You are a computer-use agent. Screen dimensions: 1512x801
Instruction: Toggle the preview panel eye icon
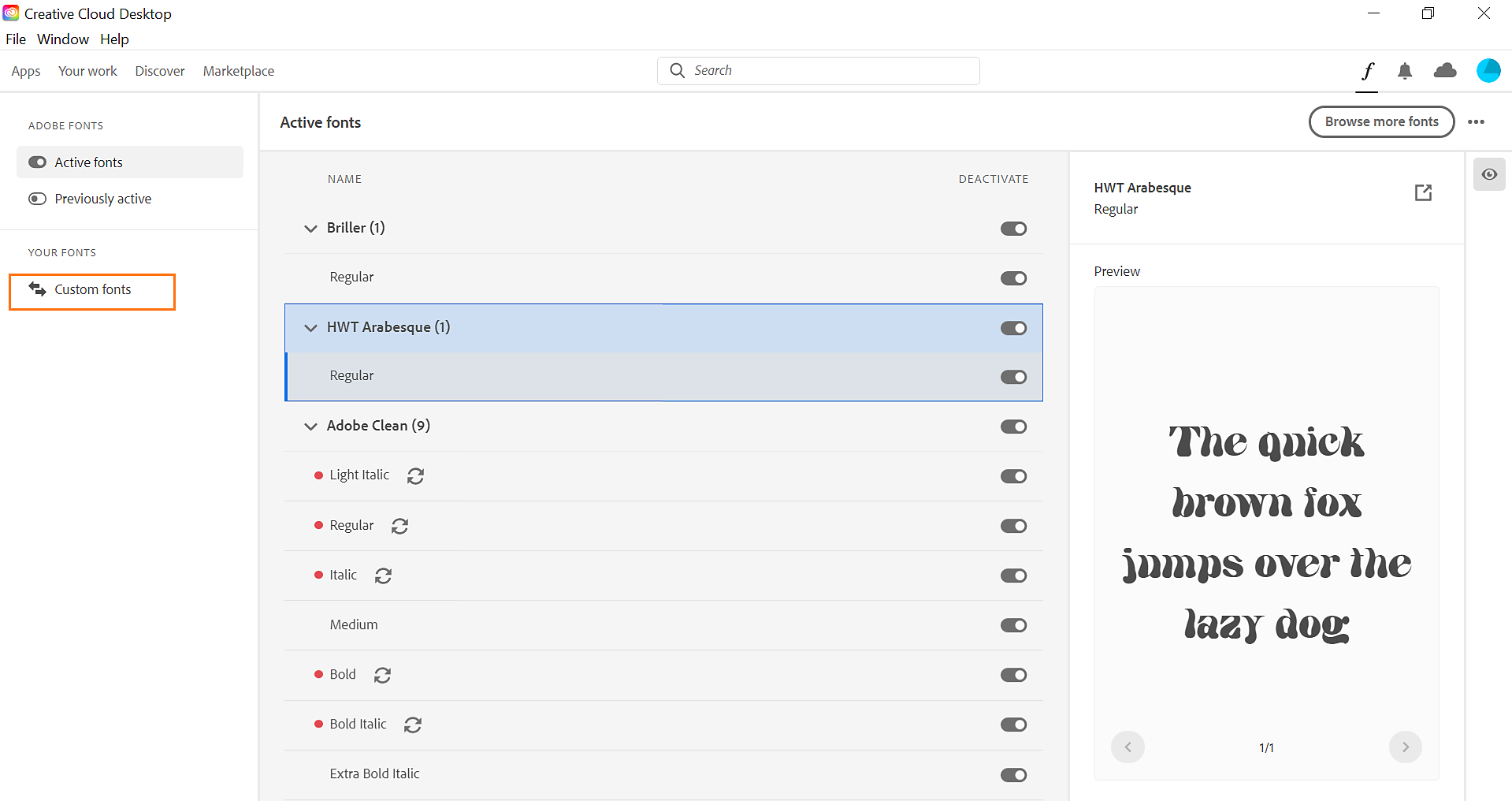click(1489, 174)
